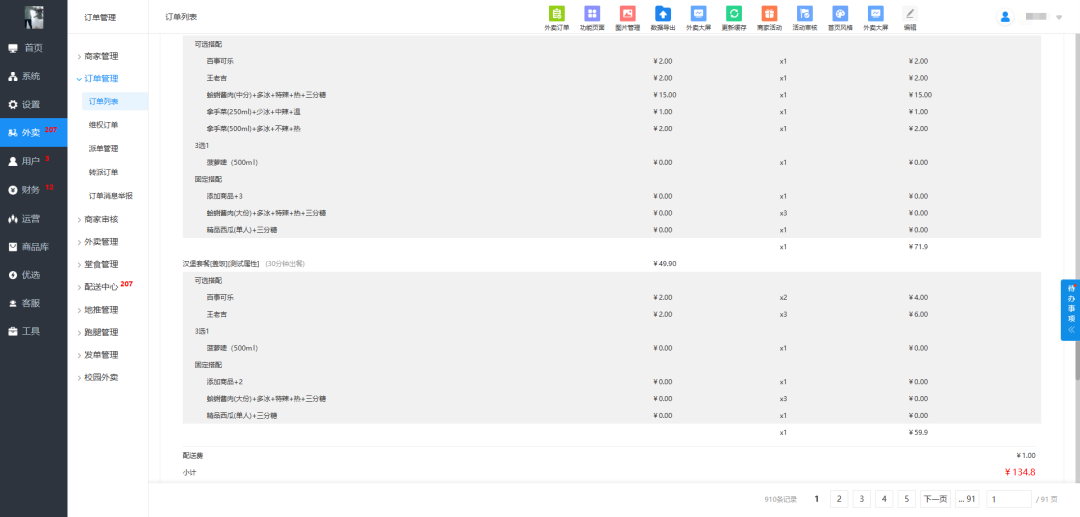Click the user avatar icon at top right
This screenshot has height=517, width=1080.
coord(1005,17)
